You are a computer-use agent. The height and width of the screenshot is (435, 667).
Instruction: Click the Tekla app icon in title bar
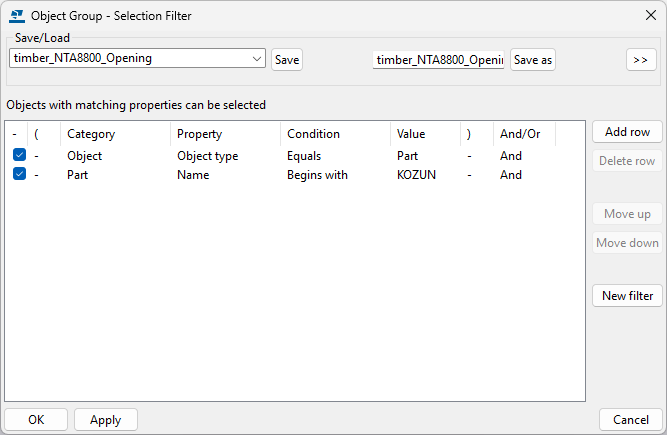(x=17, y=16)
